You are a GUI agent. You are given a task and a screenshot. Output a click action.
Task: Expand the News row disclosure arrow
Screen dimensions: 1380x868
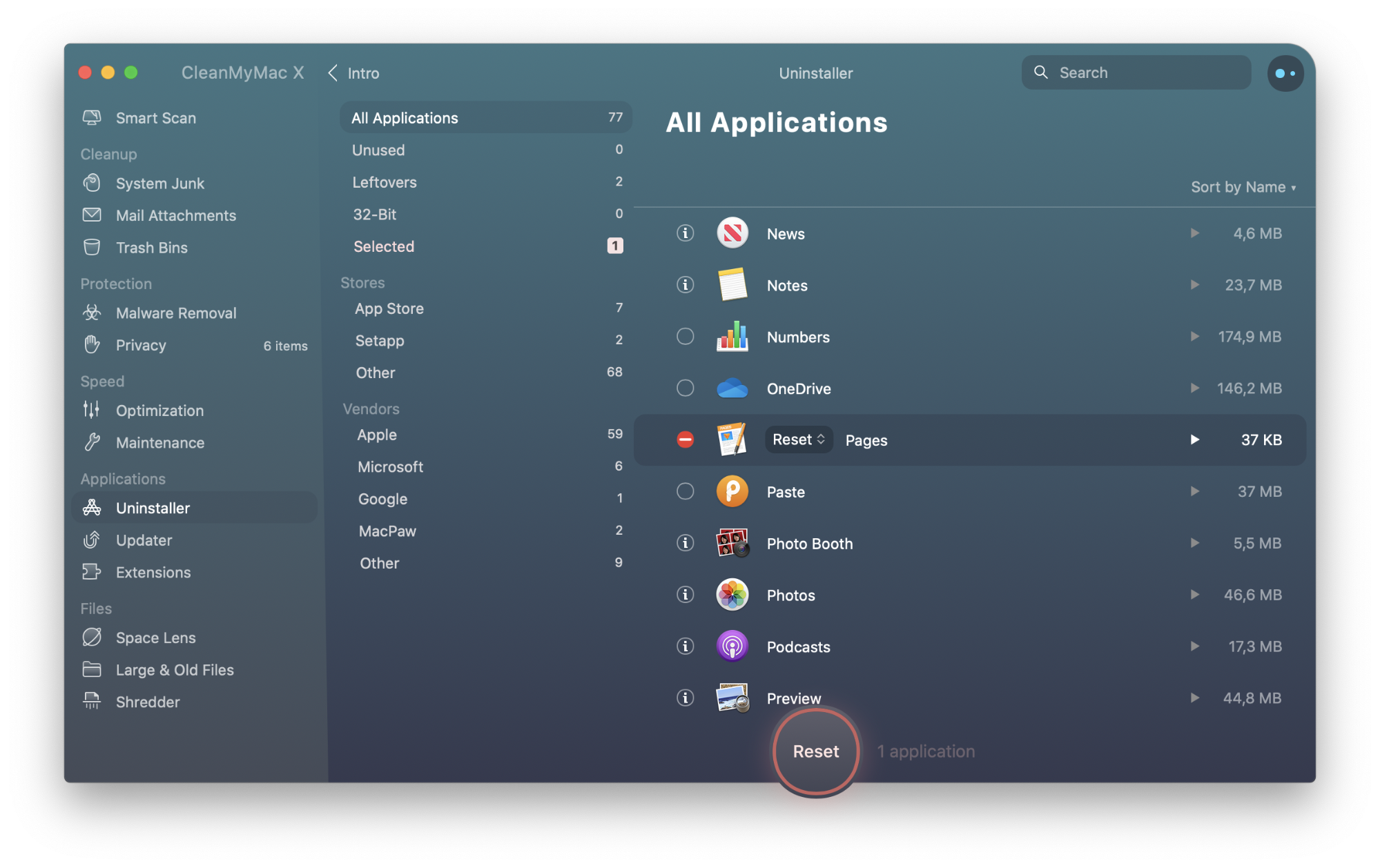(1194, 233)
